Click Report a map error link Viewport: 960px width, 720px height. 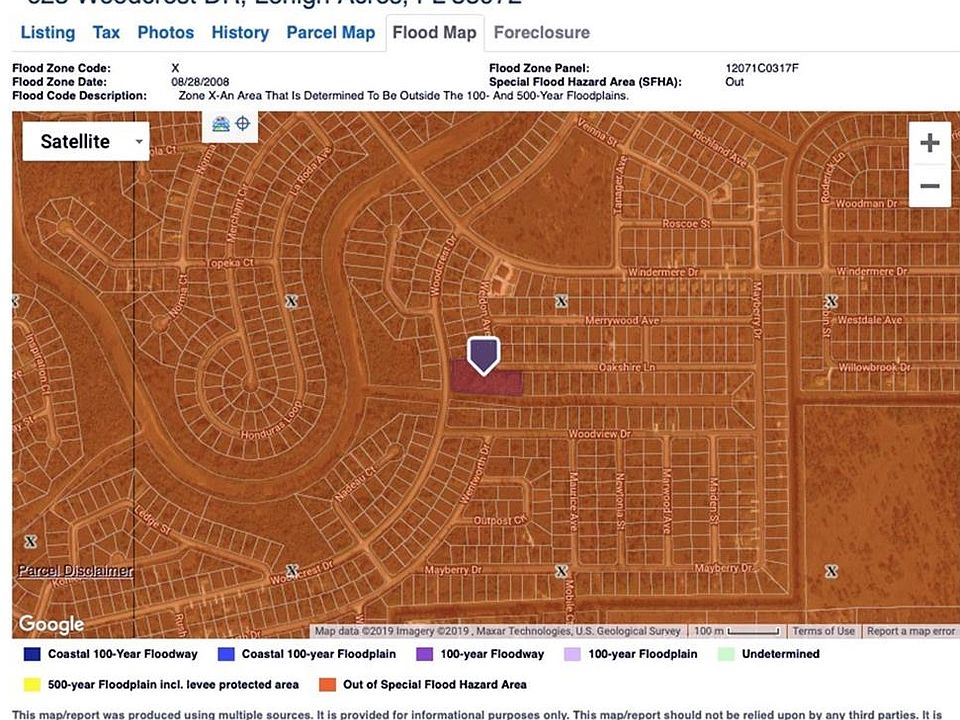point(910,631)
